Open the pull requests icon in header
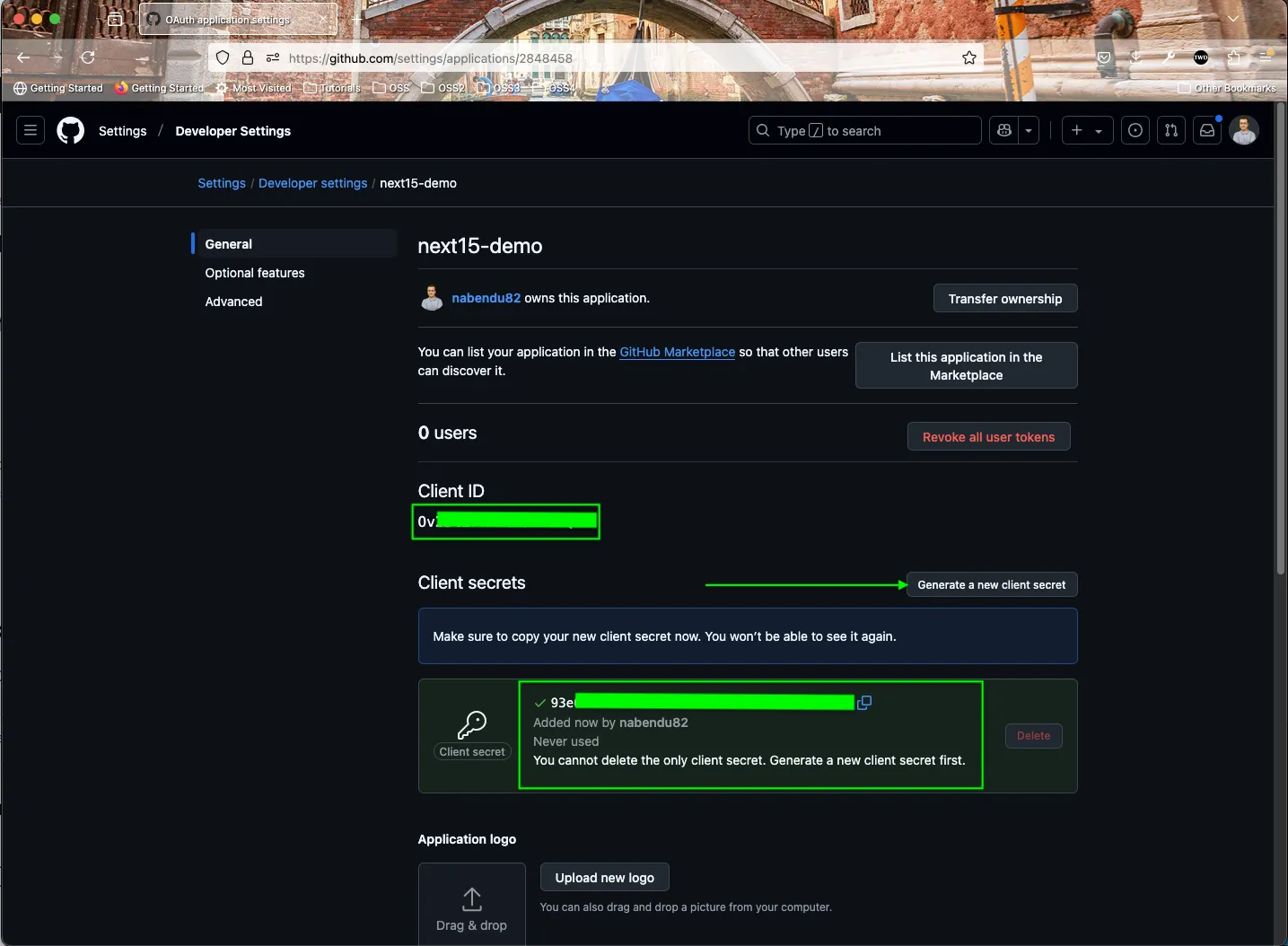The height and width of the screenshot is (946, 1288). pos(1171,130)
